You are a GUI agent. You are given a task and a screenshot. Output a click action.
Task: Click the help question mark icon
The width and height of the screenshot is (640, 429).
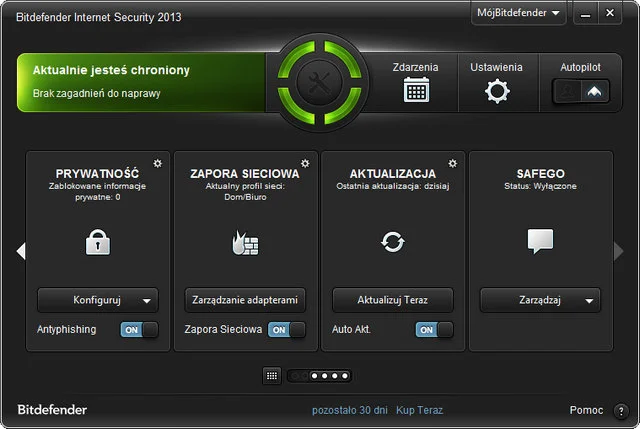[621, 411]
